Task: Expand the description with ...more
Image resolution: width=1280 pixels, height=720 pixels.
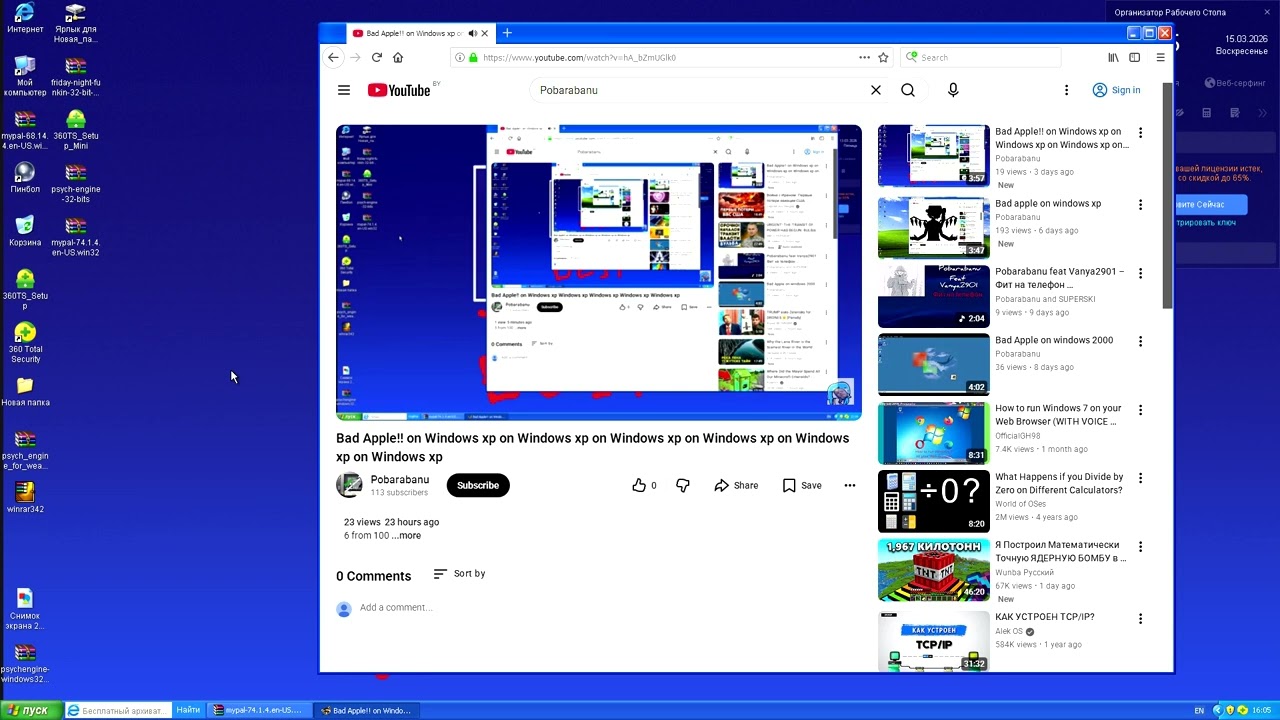Action: (x=406, y=535)
